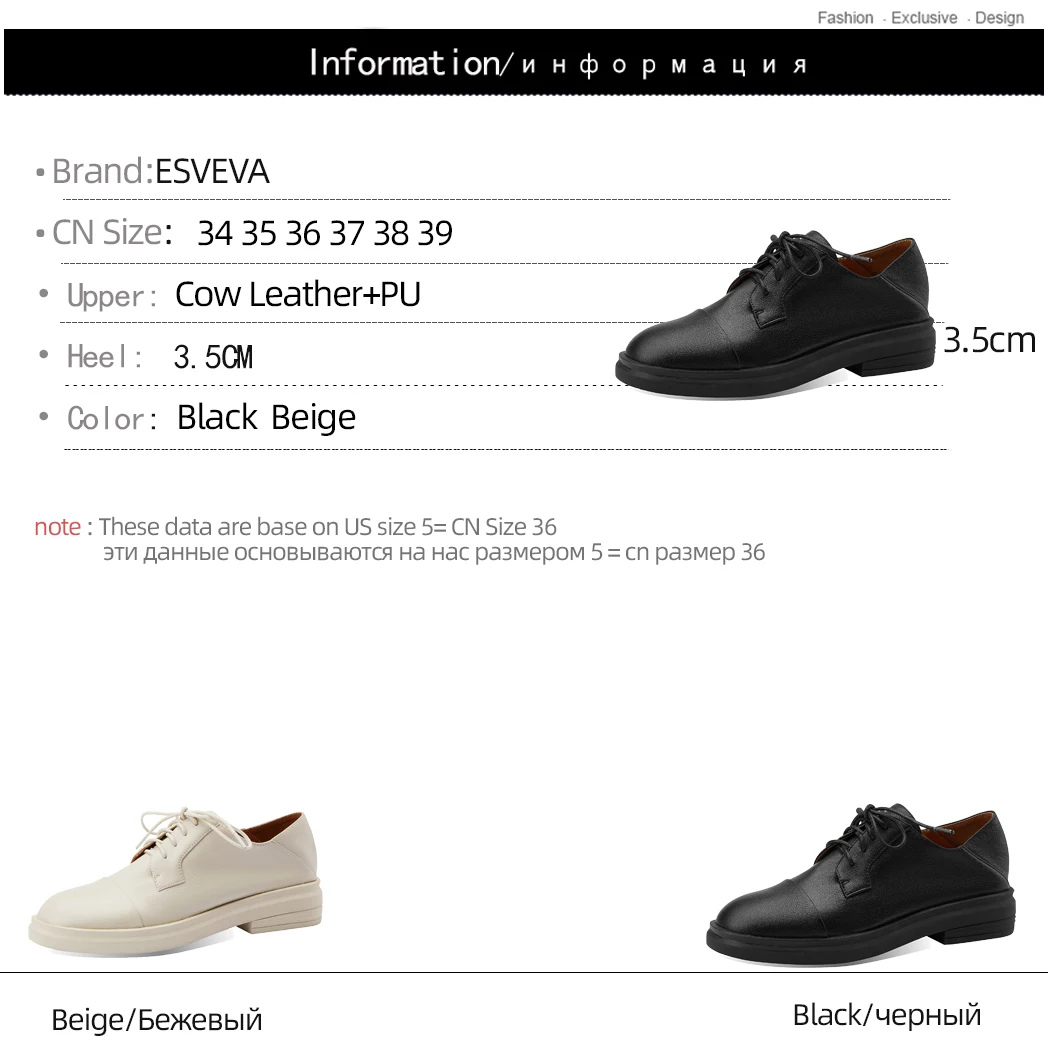Click the 3.5cm heel height annotation
This screenshot has height=1048, width=1048.
coord(989,340)
